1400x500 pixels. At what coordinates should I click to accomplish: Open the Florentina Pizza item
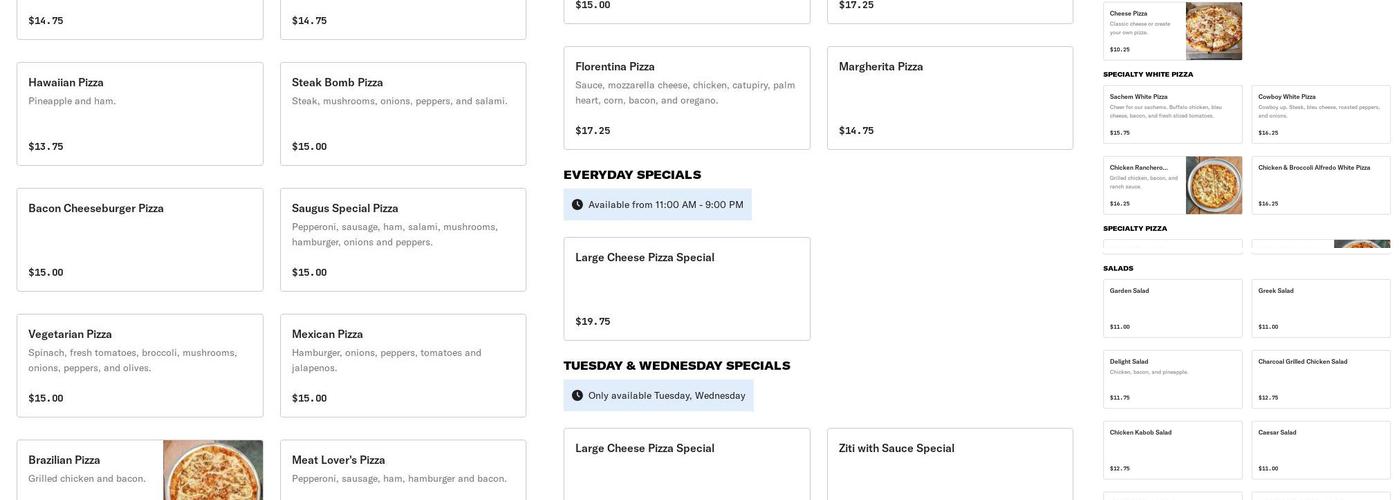click(687, 98)
